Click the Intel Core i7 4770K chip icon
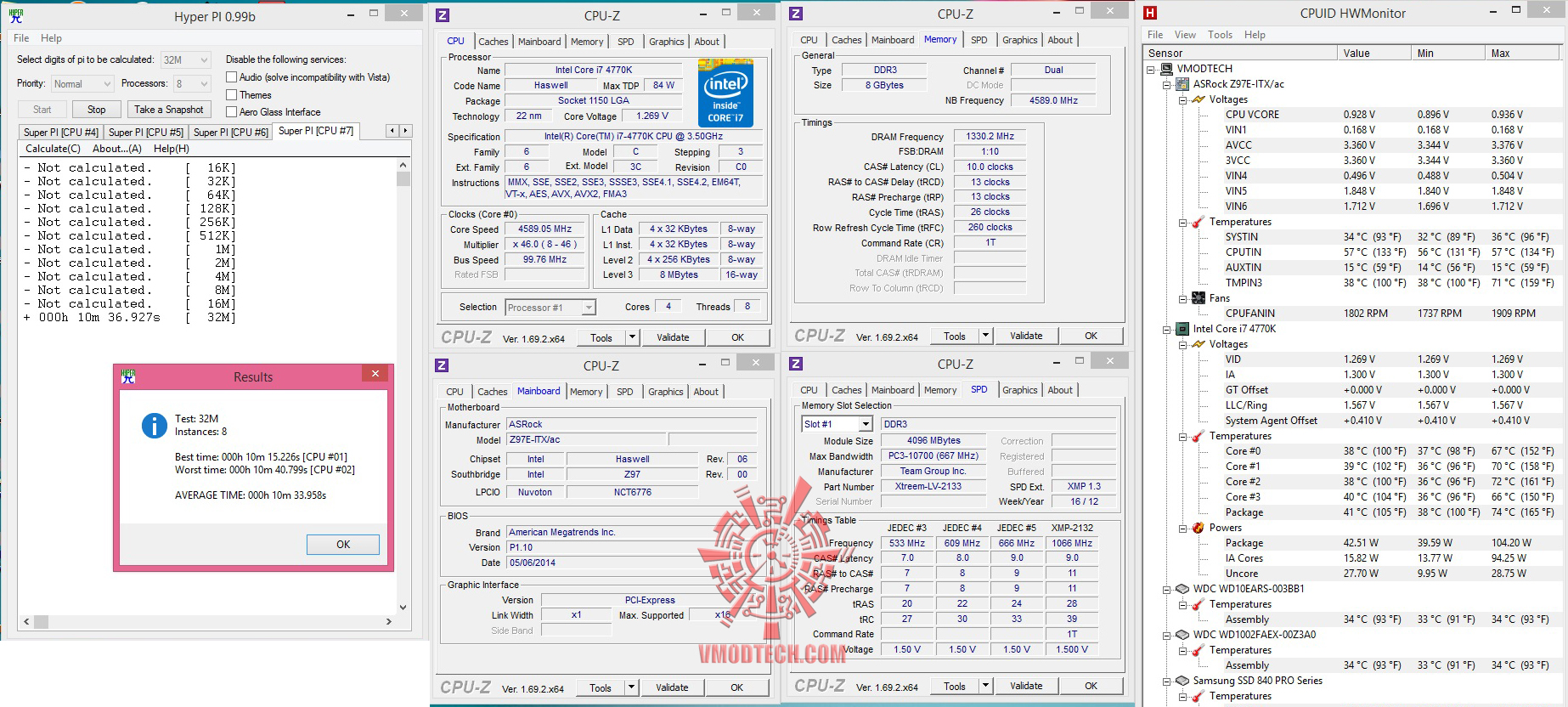1568x707 pixels. pos(1184,329)
